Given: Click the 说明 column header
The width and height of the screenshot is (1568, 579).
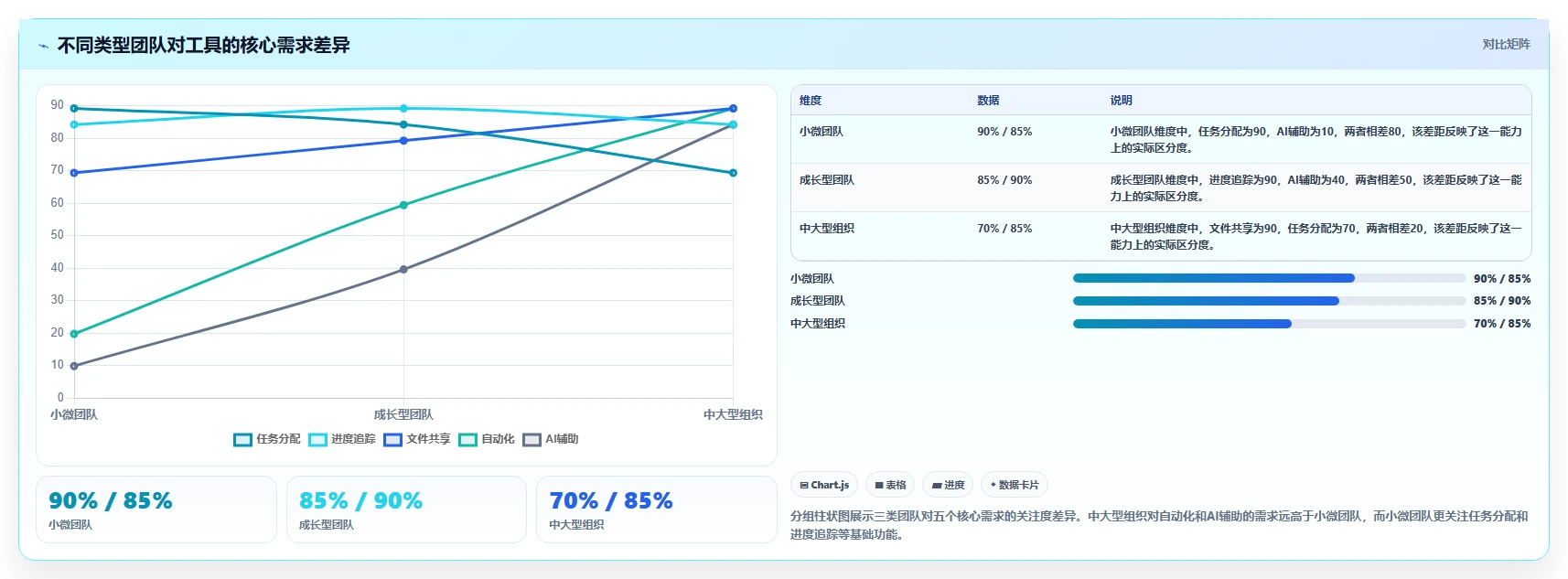Looking at the screenshot, I should pyautogui.click(x=1122, y=101).
